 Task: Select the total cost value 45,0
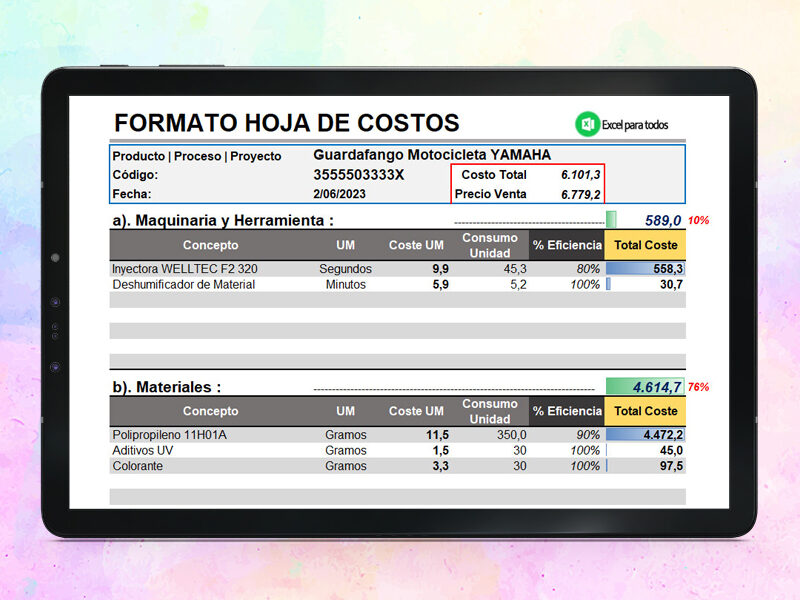671,451
